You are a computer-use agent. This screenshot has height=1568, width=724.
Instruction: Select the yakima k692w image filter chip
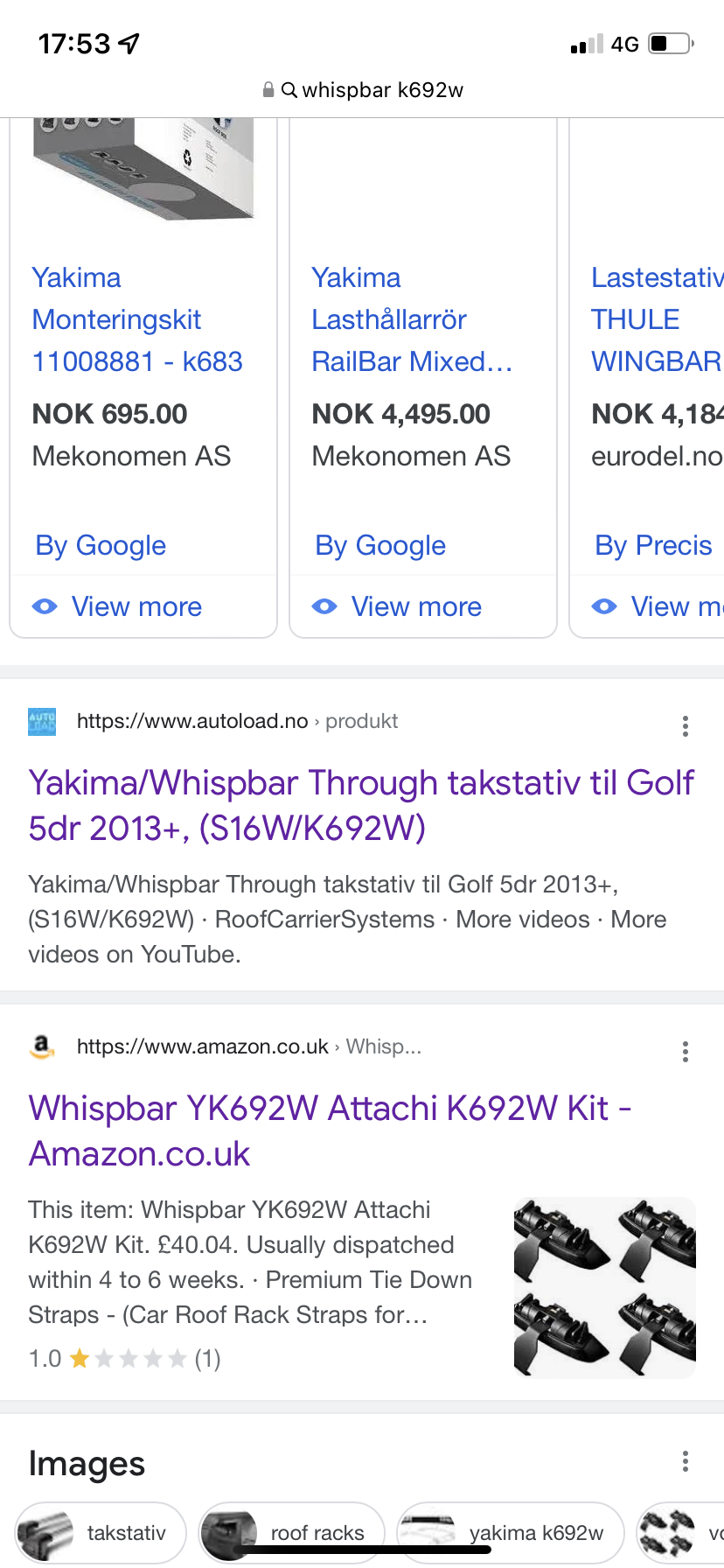[x=511, y=1532]
